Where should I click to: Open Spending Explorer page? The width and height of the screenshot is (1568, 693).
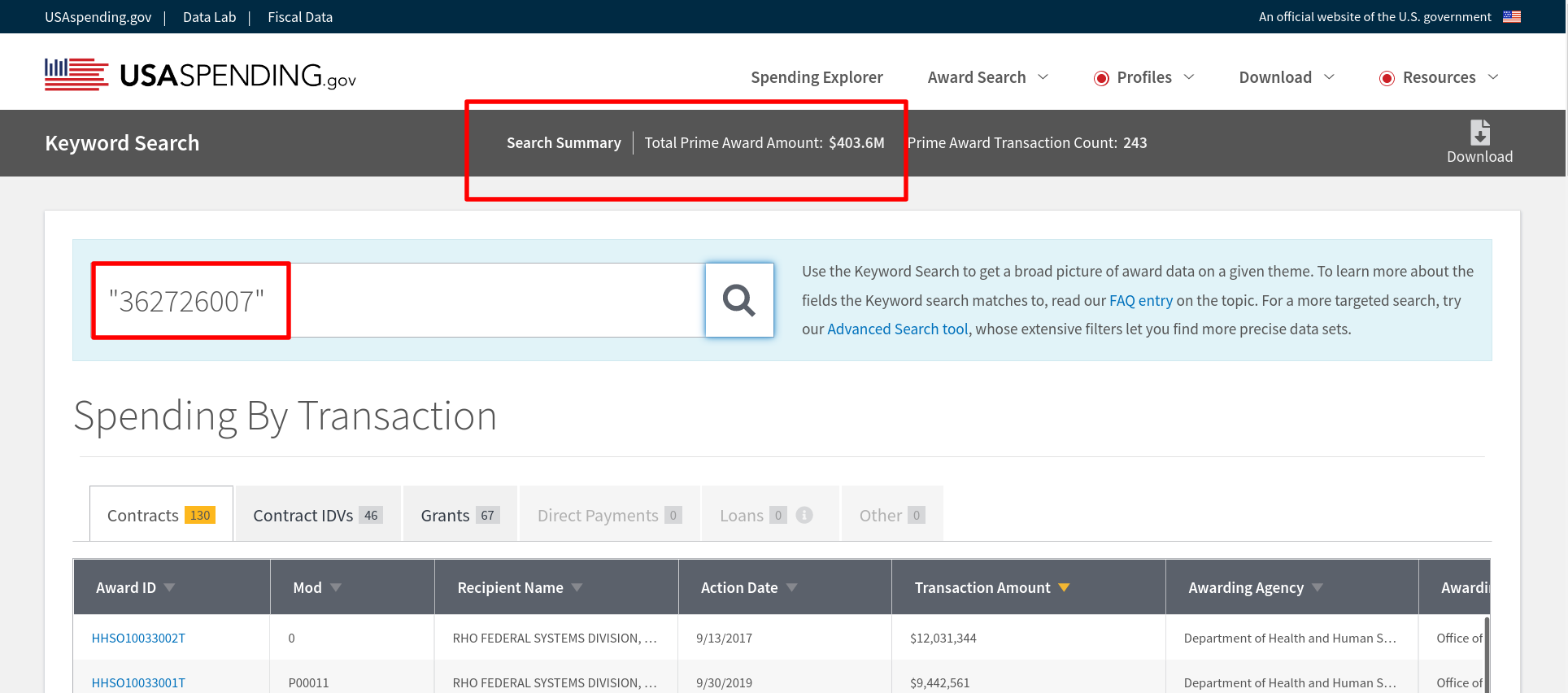pos(817,77)
